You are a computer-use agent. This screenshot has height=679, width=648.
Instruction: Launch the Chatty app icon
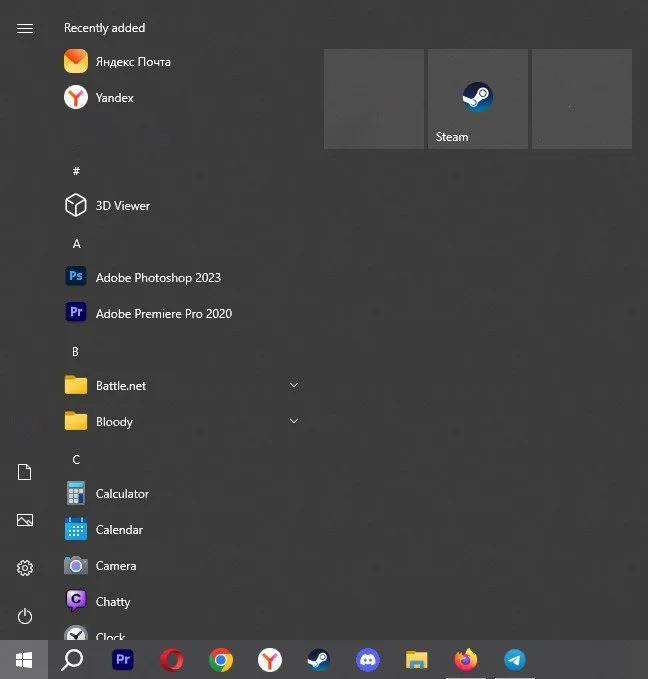[76, 601]
